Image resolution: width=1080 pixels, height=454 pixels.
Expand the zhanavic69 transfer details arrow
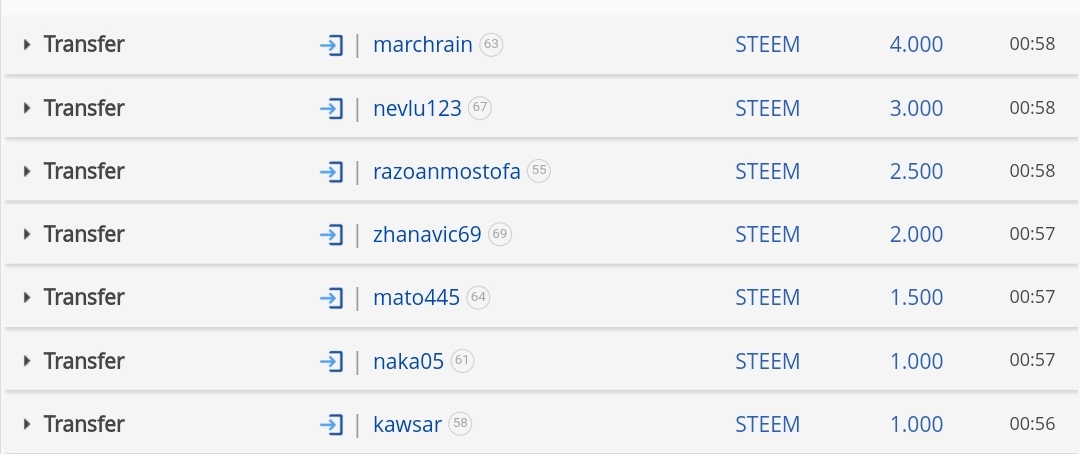click(x=27, y=234)
